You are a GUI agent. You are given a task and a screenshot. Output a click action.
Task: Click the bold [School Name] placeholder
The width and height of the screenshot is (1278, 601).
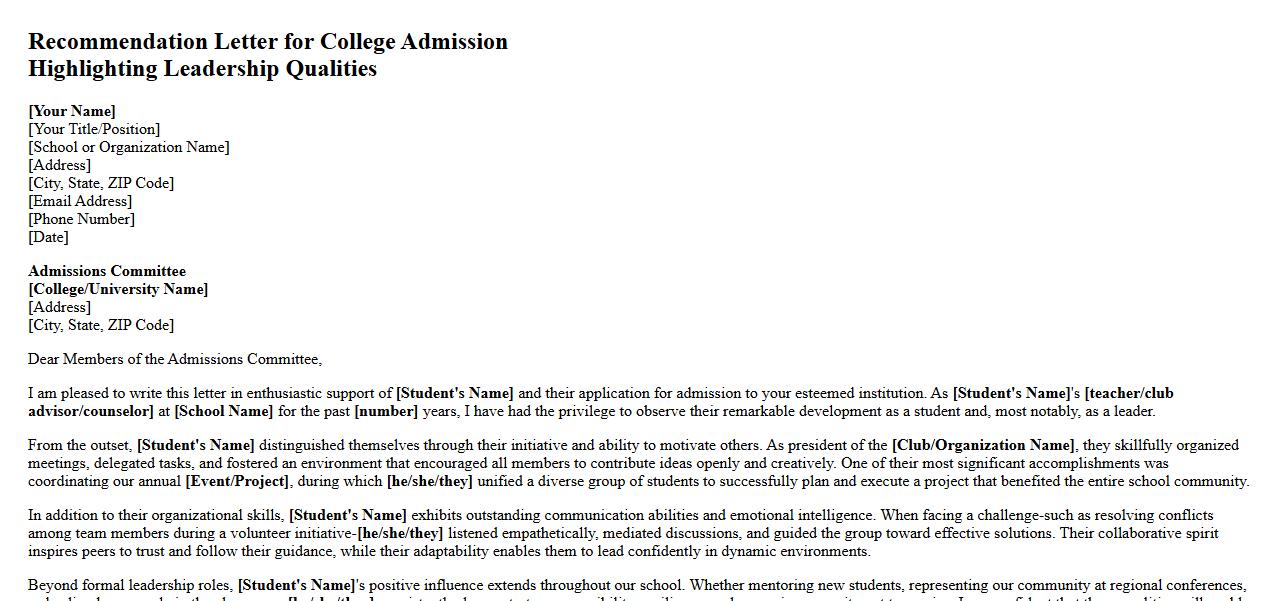coord(223,411)
